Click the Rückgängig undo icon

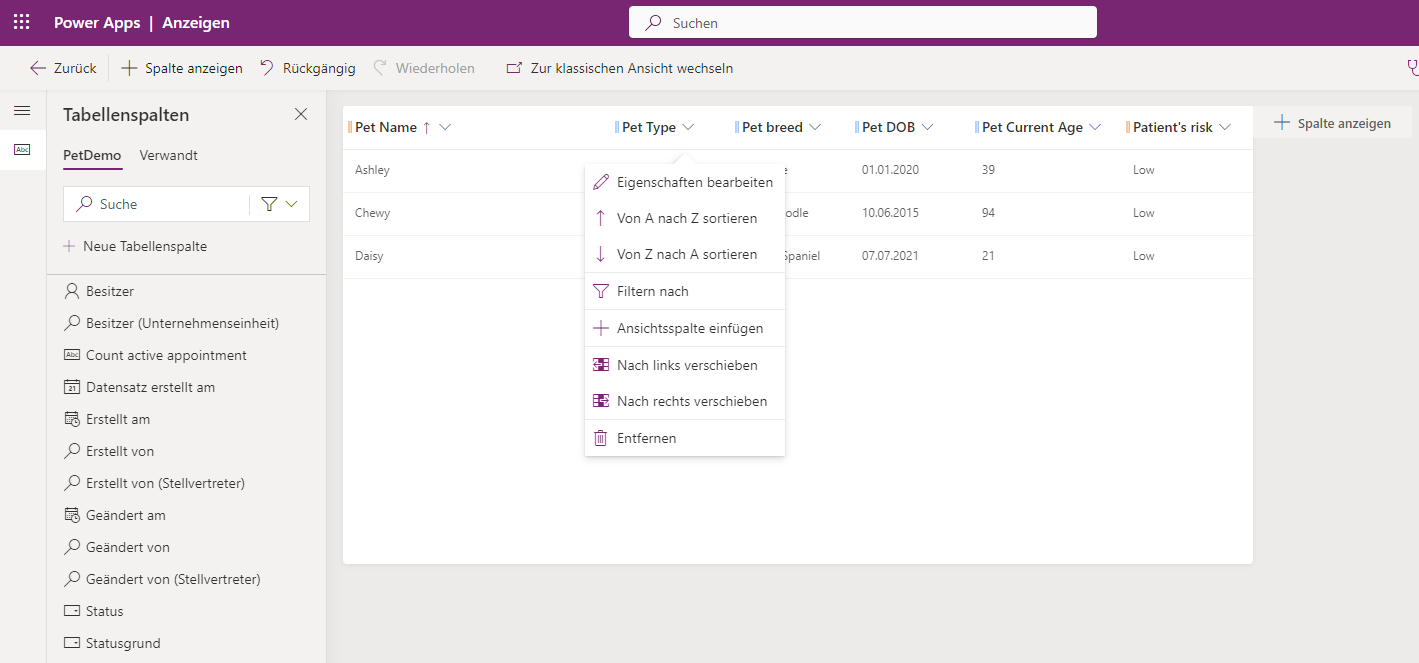tap(267, 68)
